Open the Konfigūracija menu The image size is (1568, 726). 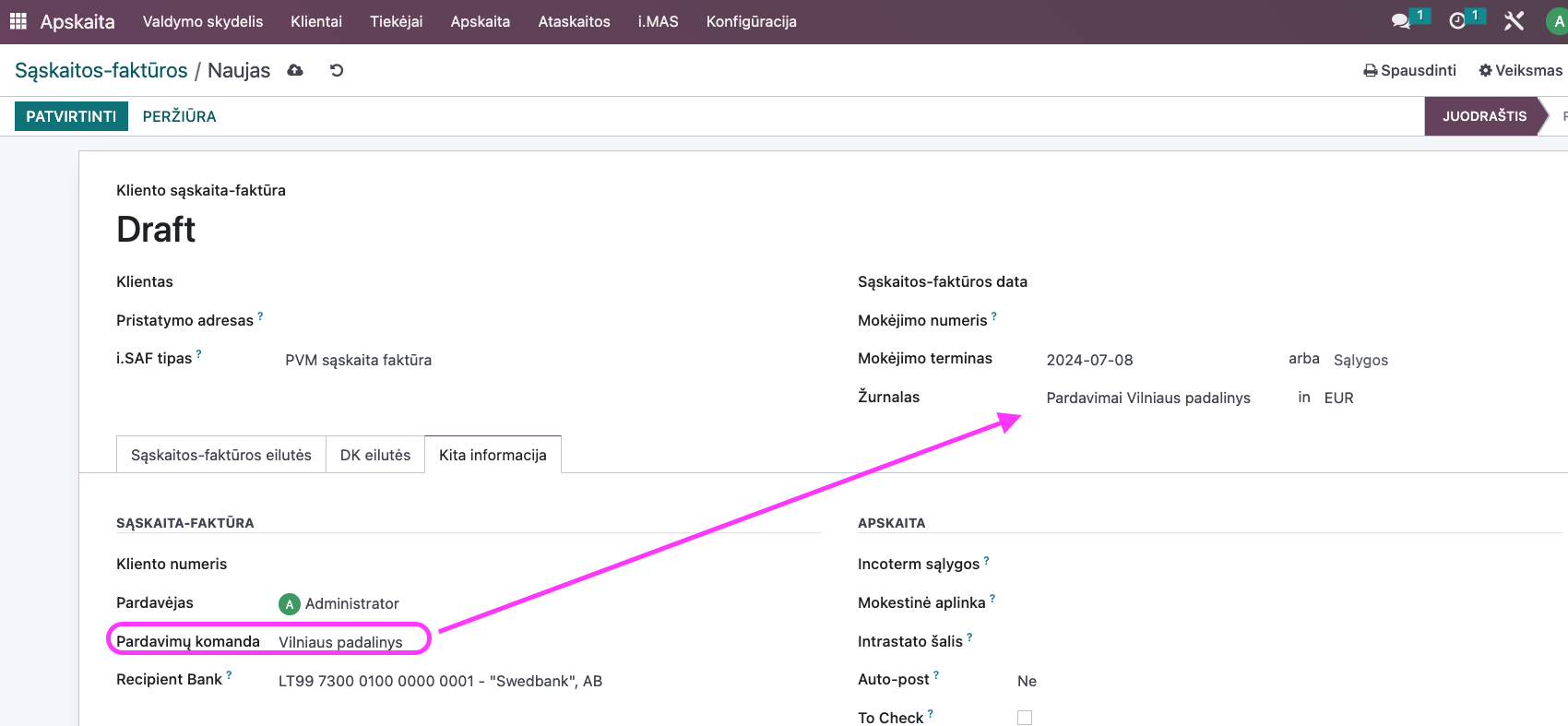click(x=752, y=21)
